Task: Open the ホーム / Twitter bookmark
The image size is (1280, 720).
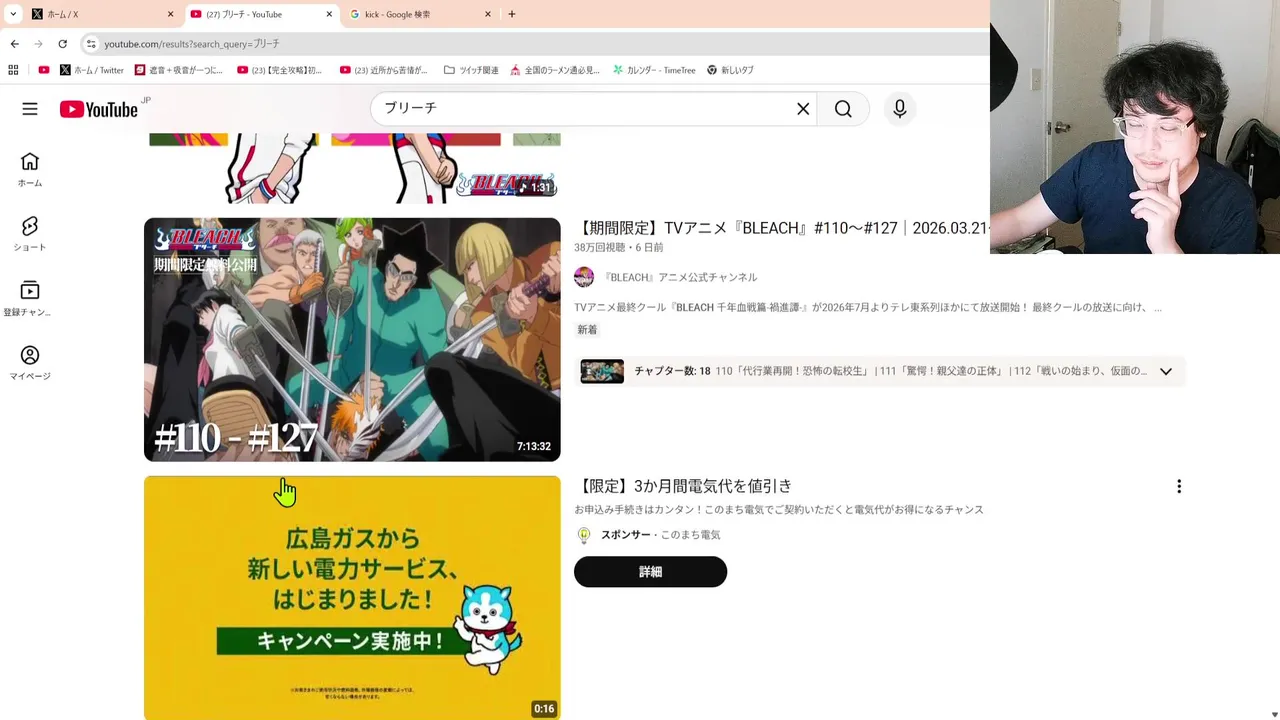Action: click(92, 70)
